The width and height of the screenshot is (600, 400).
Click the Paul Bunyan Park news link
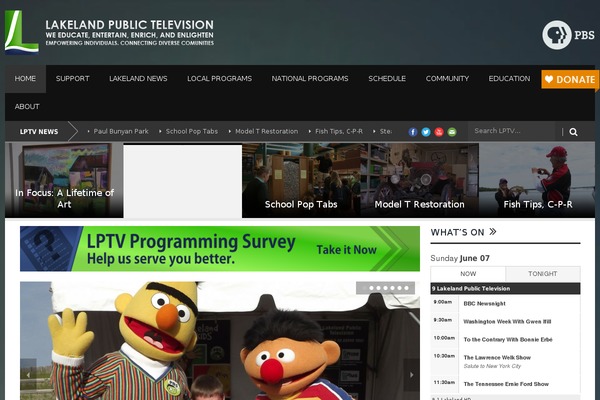click(x=121, y=131)
